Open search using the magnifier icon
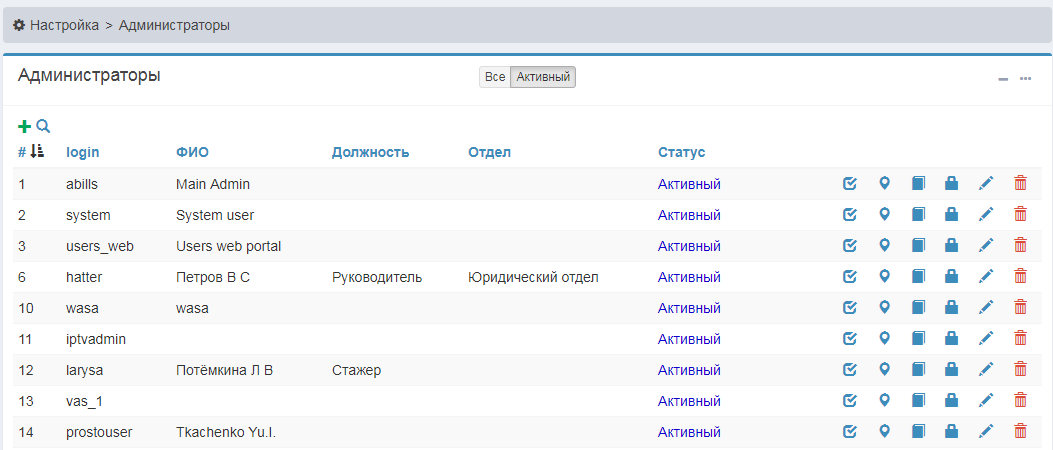The height and width of the screenshot is (450, 1053). [x=43, y=127]
